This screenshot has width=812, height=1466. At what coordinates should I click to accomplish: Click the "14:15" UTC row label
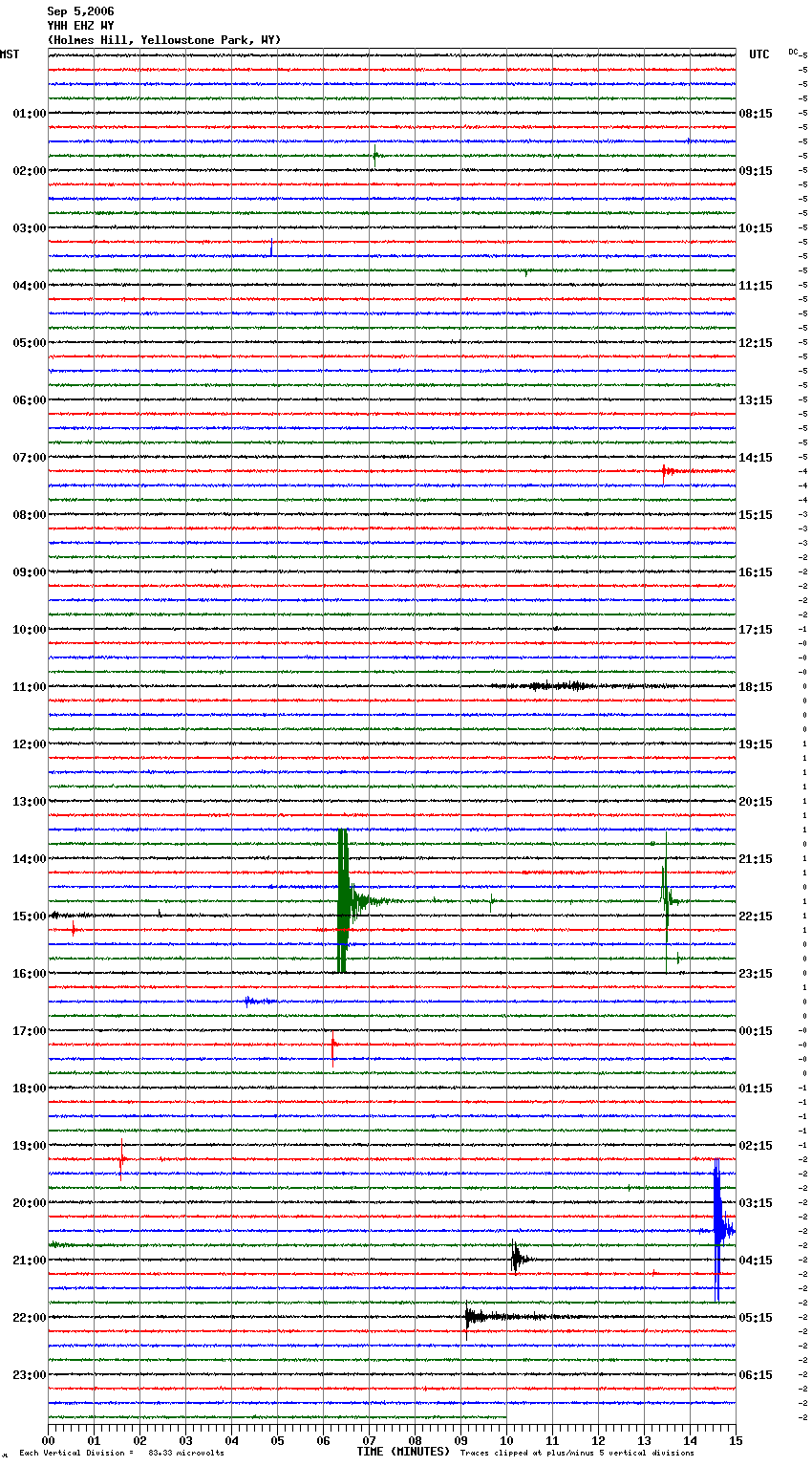756,458
